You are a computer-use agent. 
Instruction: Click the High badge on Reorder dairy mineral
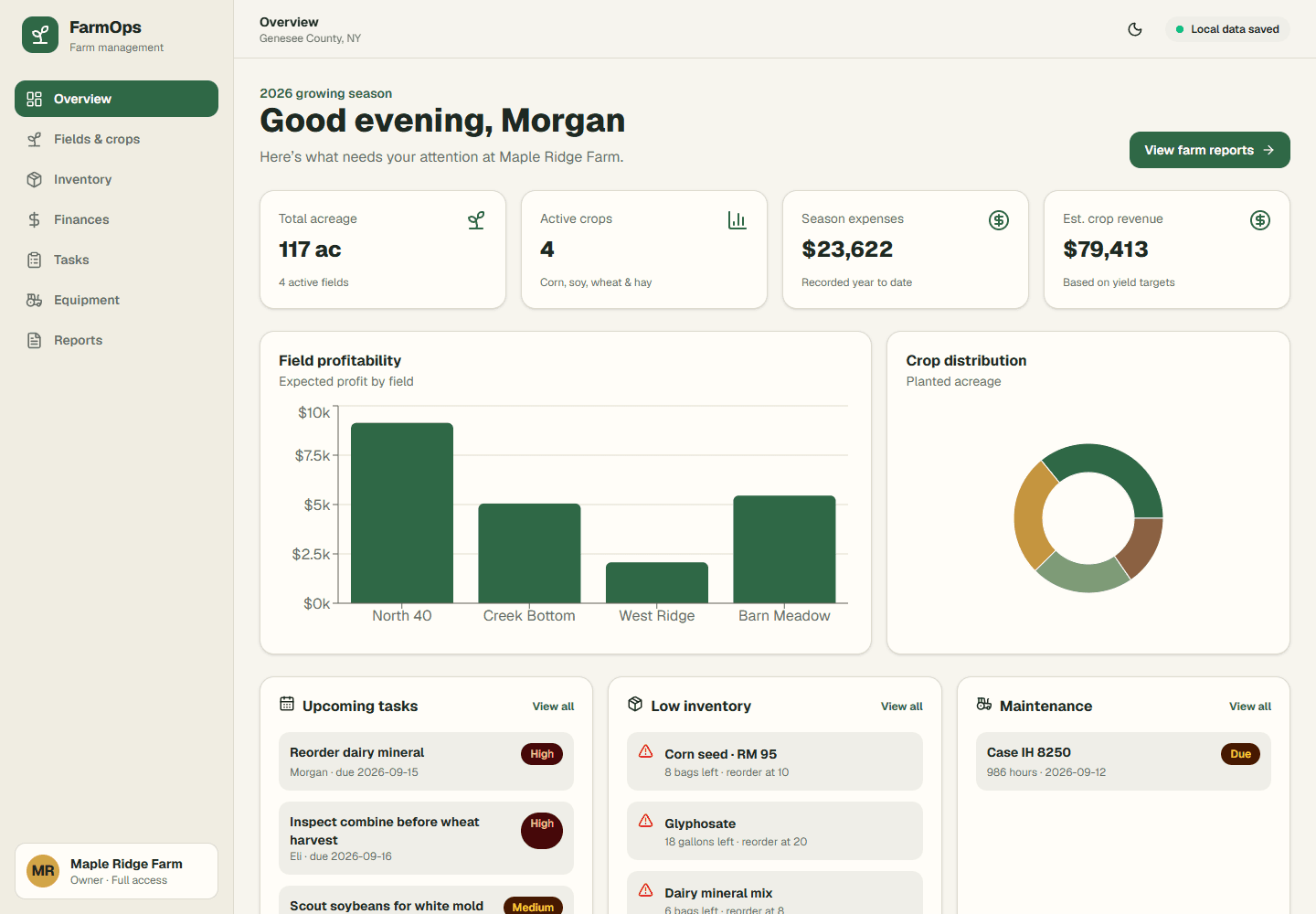coord(542,754)
